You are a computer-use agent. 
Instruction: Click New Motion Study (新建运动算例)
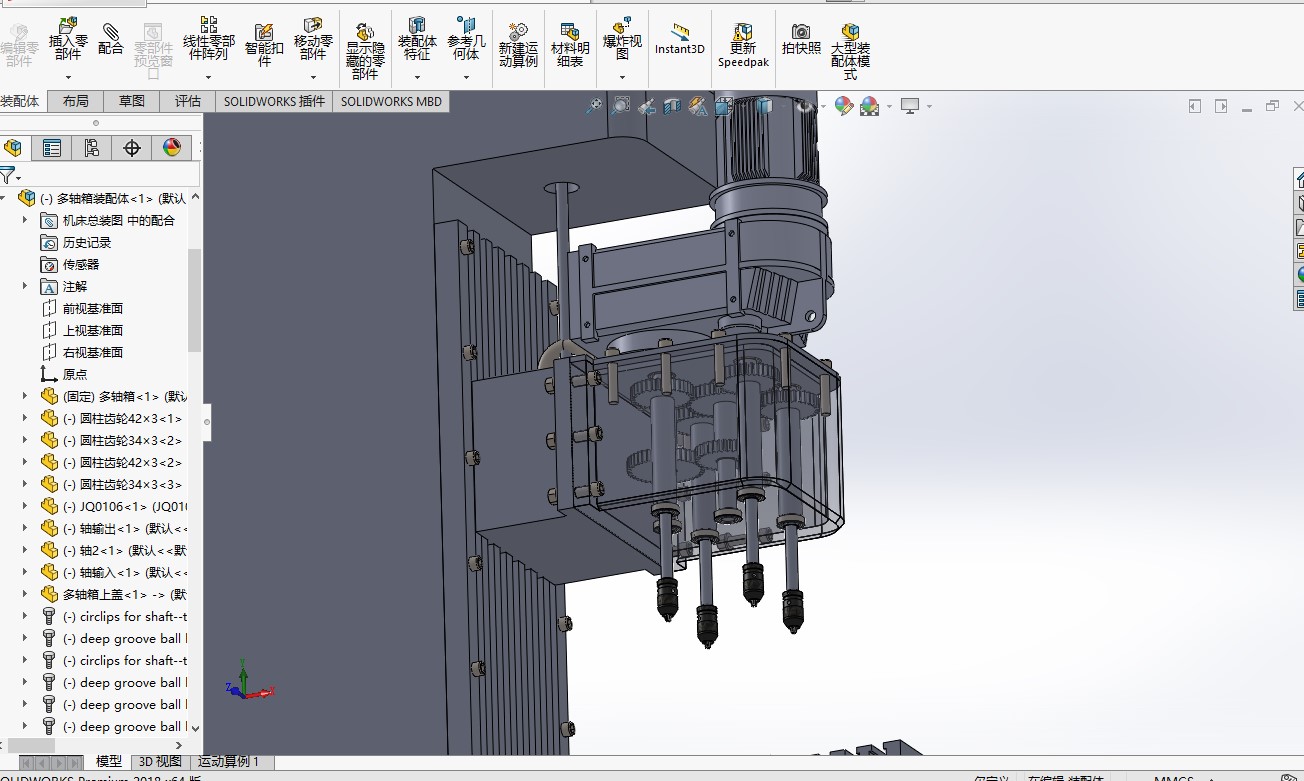pyautogui.click(x=518, y=46)
